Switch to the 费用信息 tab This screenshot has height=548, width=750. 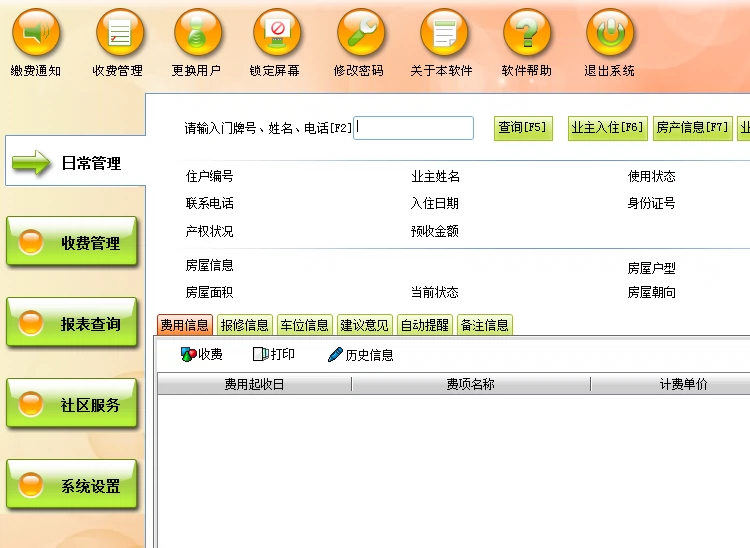[185, 325]
